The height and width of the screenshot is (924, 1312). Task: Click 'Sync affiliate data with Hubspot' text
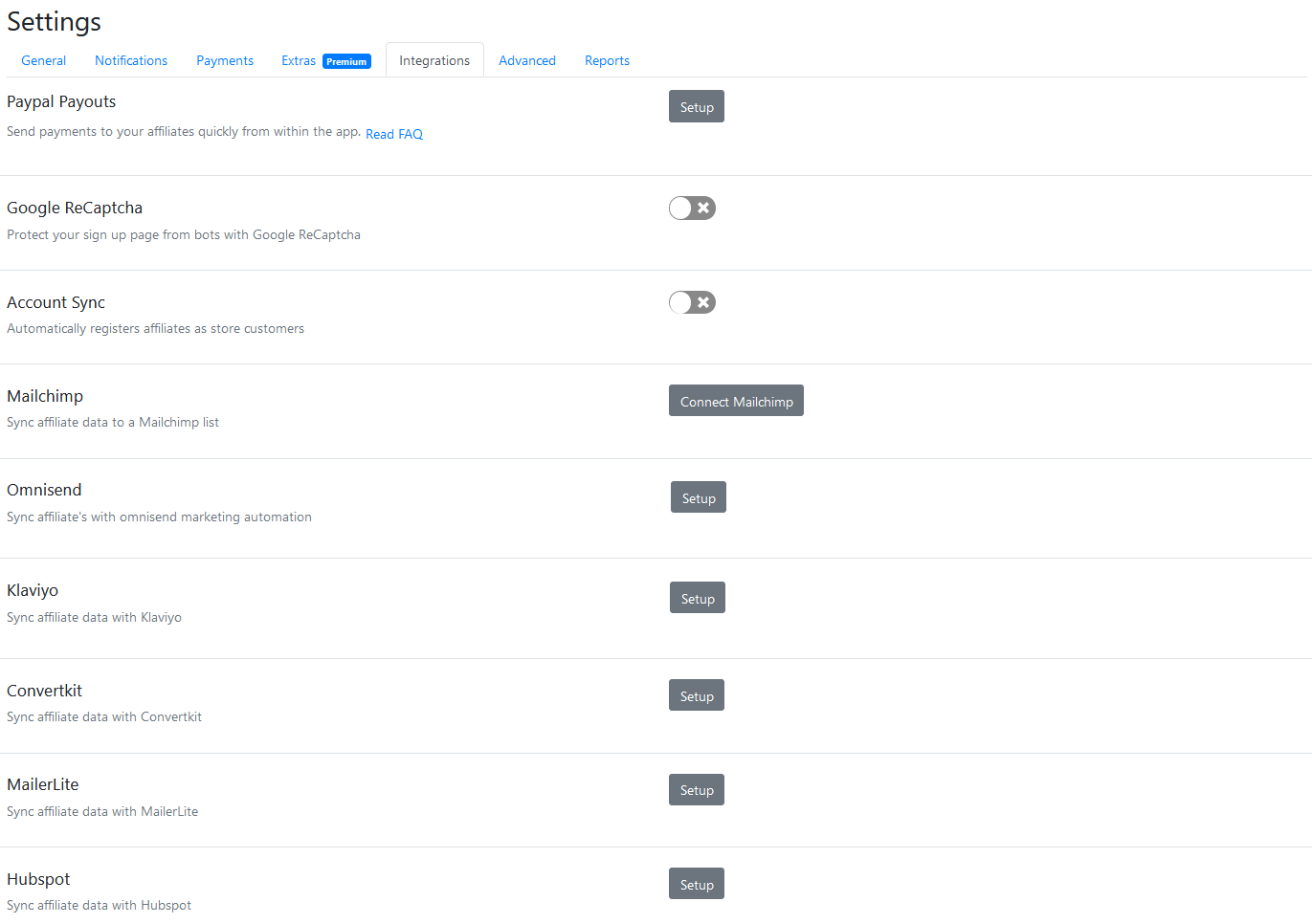[x=99, y=905]
